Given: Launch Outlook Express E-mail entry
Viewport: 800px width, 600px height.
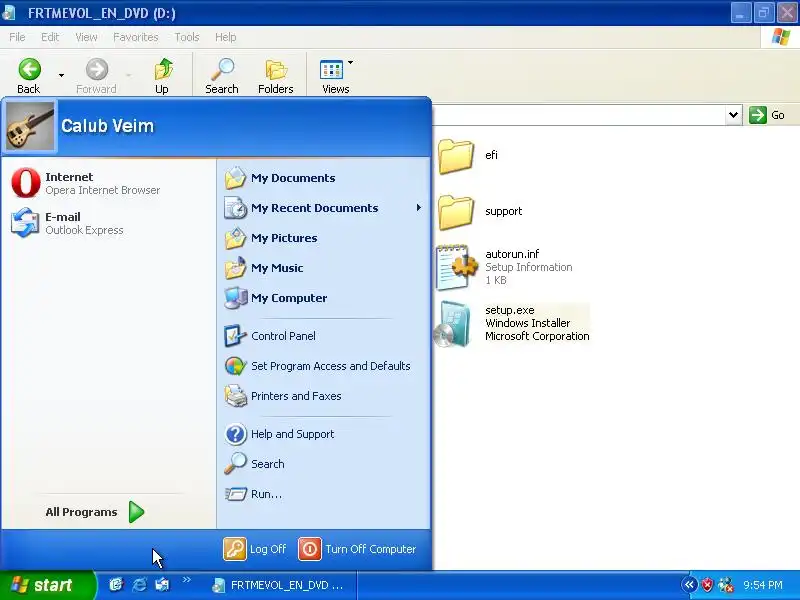Looking at the screenshot, I should (109, 223).
